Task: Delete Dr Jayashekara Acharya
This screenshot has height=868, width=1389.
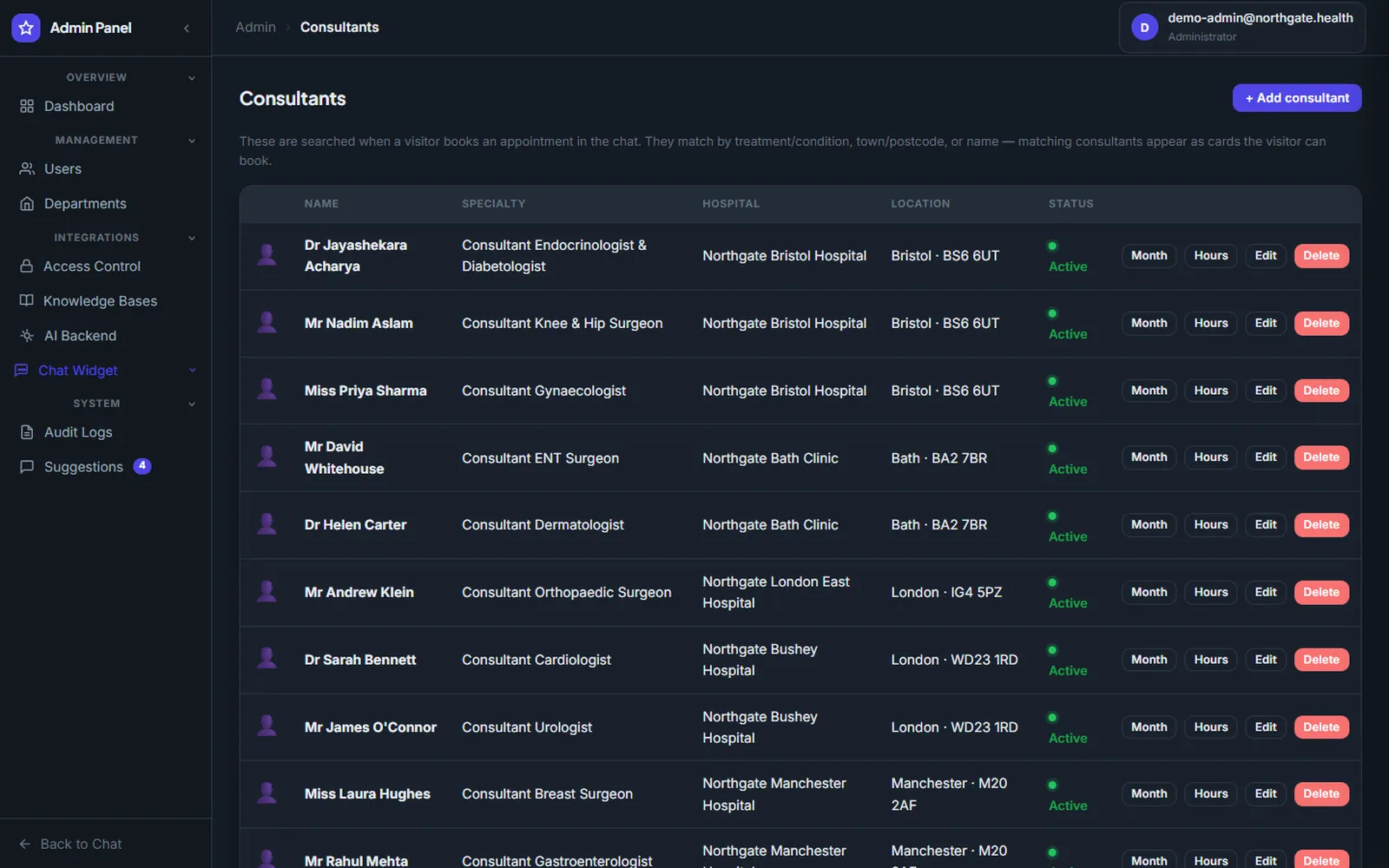Action: click(x=1320, y=255)
